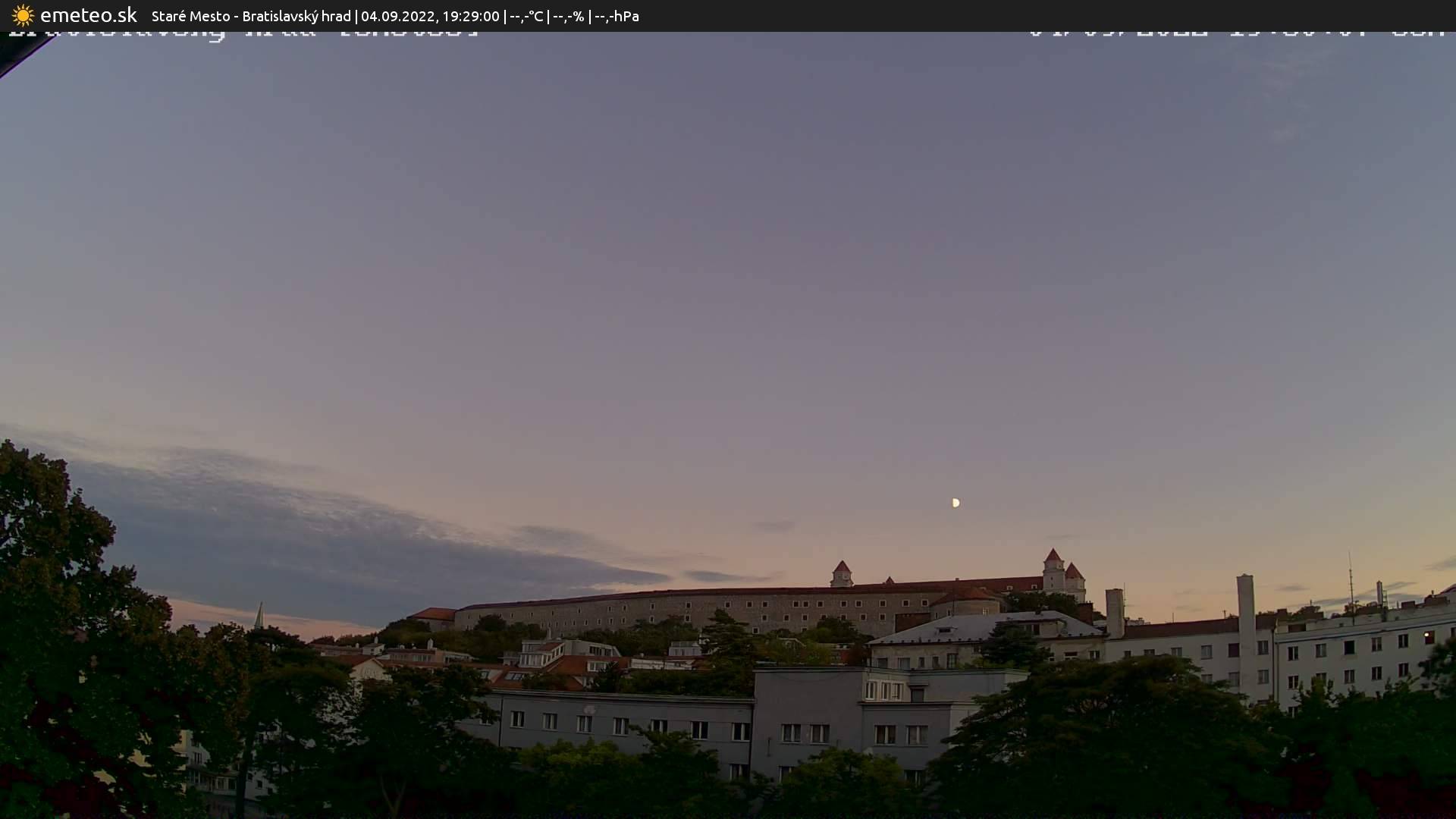
Task: Click the --,-°C temperature reading
Action: (x=526, y=16)
